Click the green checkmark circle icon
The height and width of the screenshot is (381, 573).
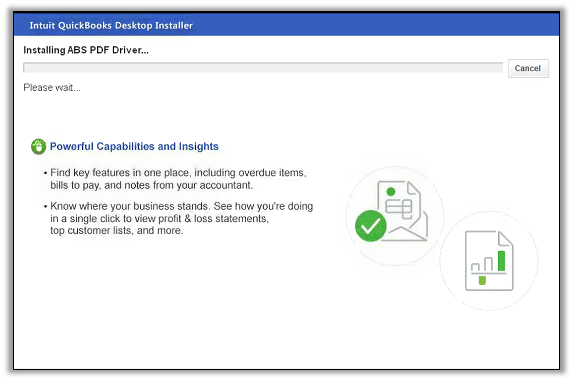click(371, 226)
